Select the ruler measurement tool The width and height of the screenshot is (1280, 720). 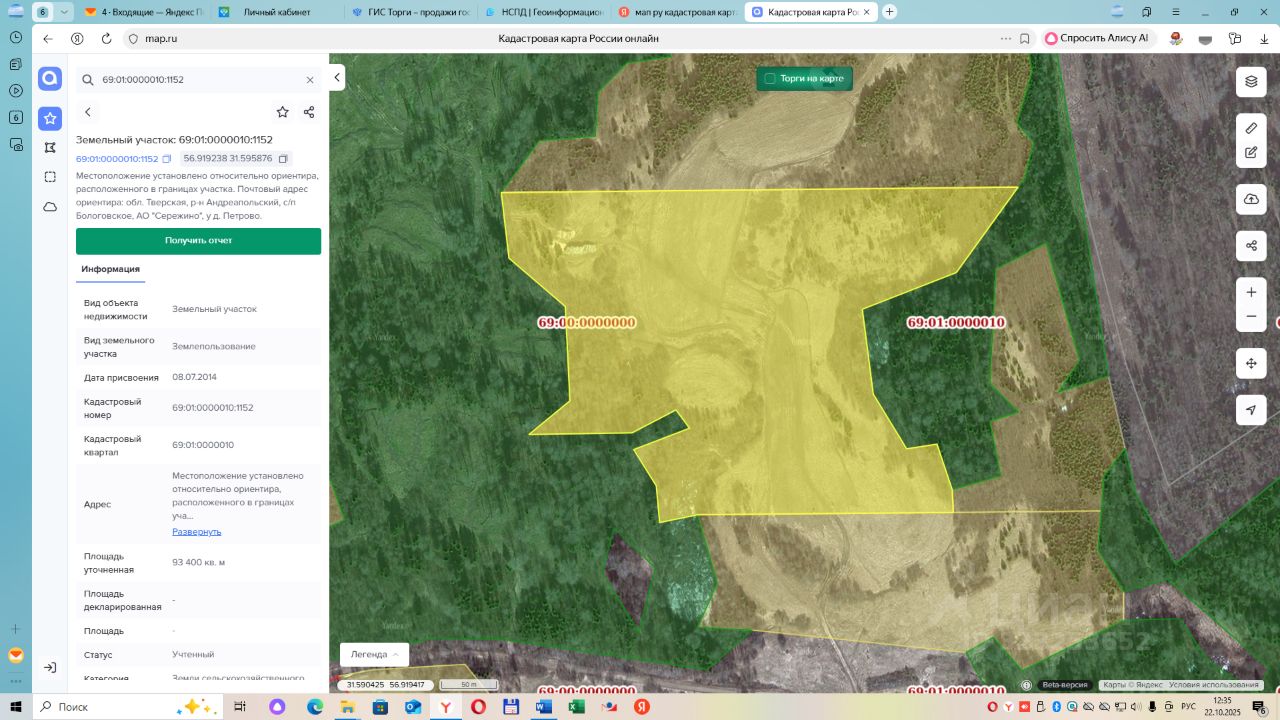point(1251,128)
